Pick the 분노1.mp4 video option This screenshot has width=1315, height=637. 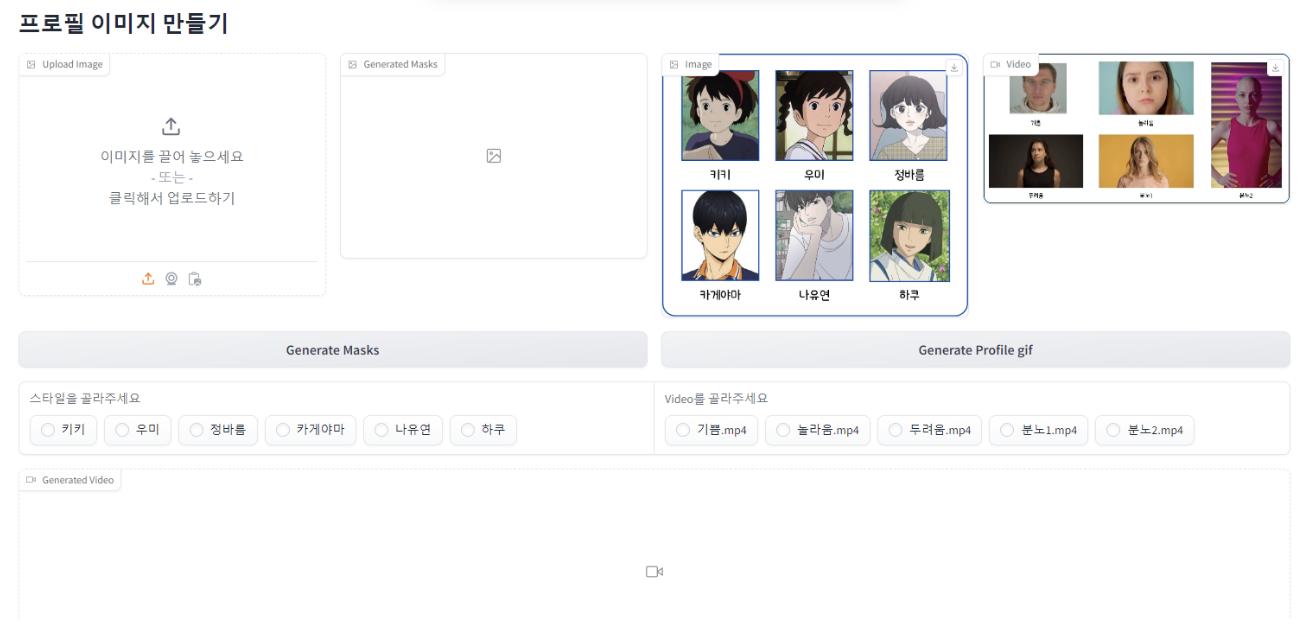1039,430
